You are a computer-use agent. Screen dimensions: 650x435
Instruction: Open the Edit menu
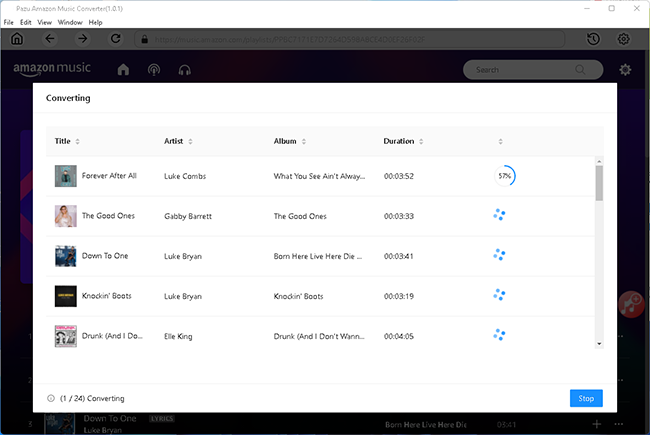point(26,22)
